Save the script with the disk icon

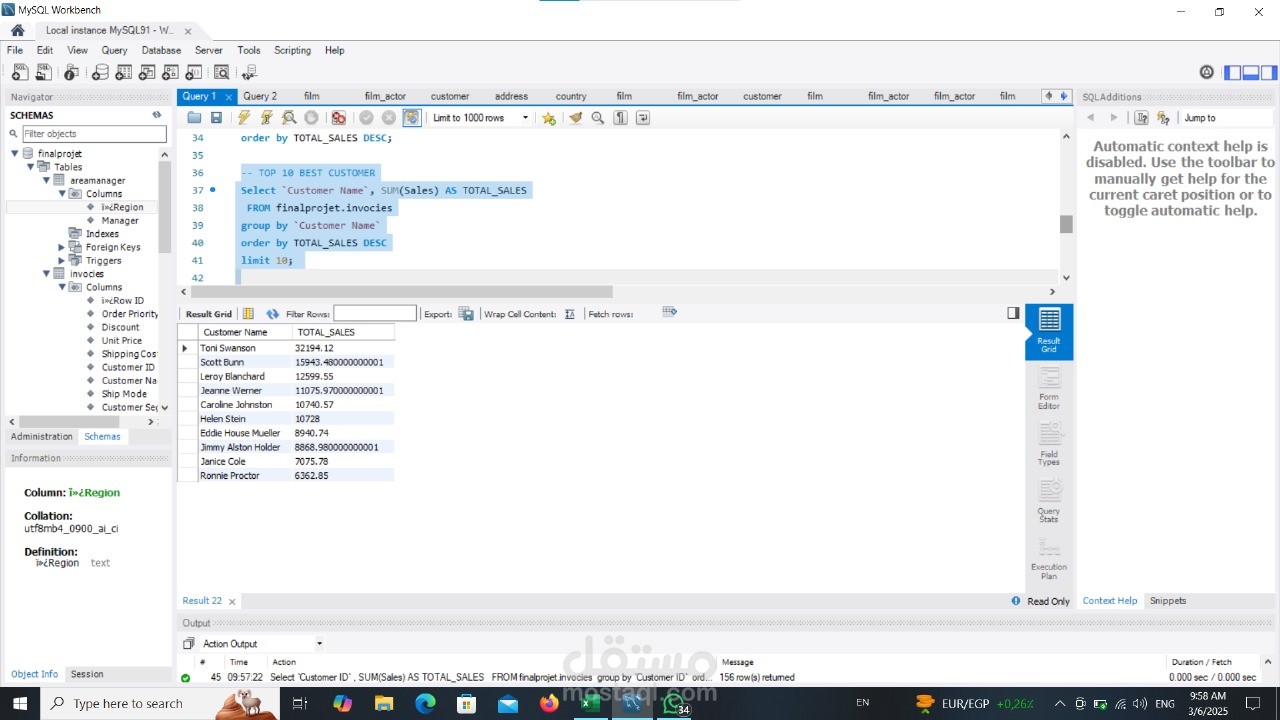(x=216, y=118)
